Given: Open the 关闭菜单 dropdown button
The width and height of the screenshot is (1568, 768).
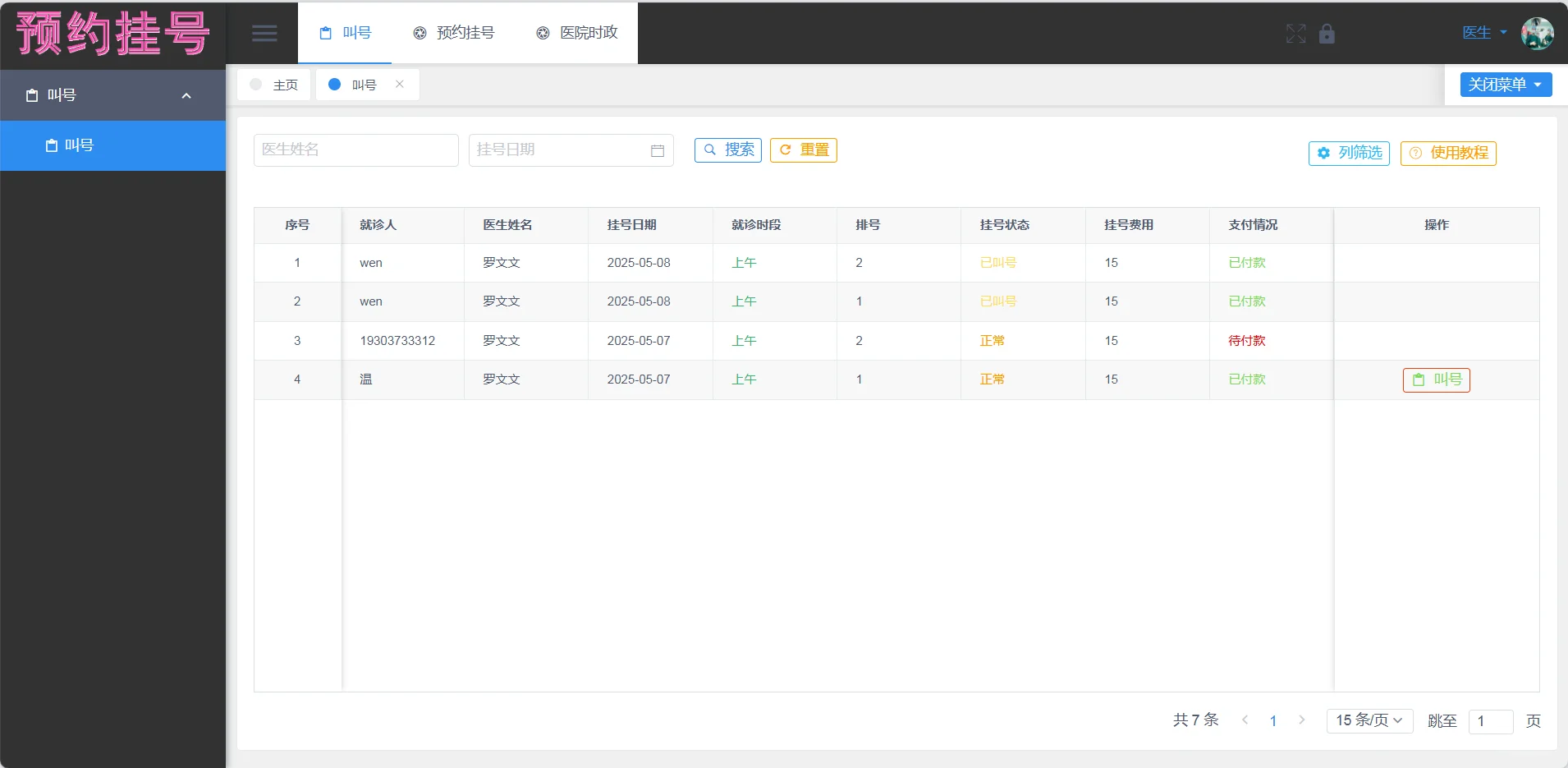Looking at the screenshot, I should [1505, 85].
